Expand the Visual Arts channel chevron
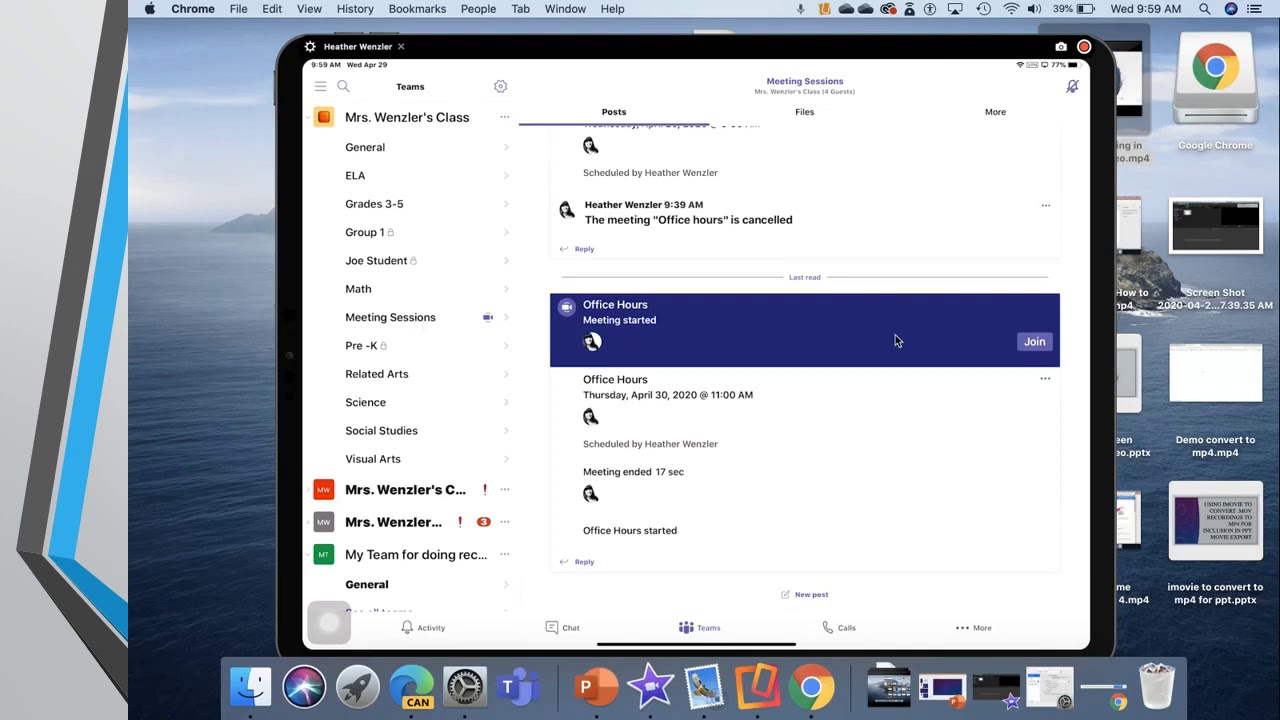Screen dimensions: 1280x720 [x=506, y=459]
